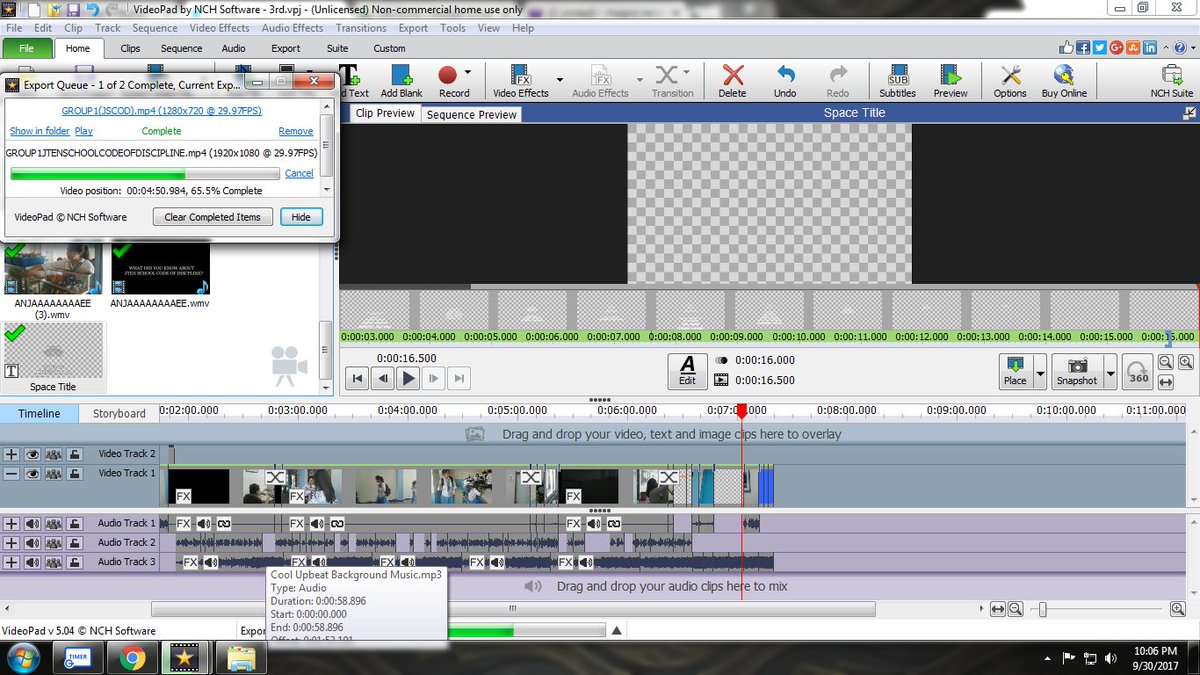Click the timeline zoom slider at the bottom right

pos(1042,609)
